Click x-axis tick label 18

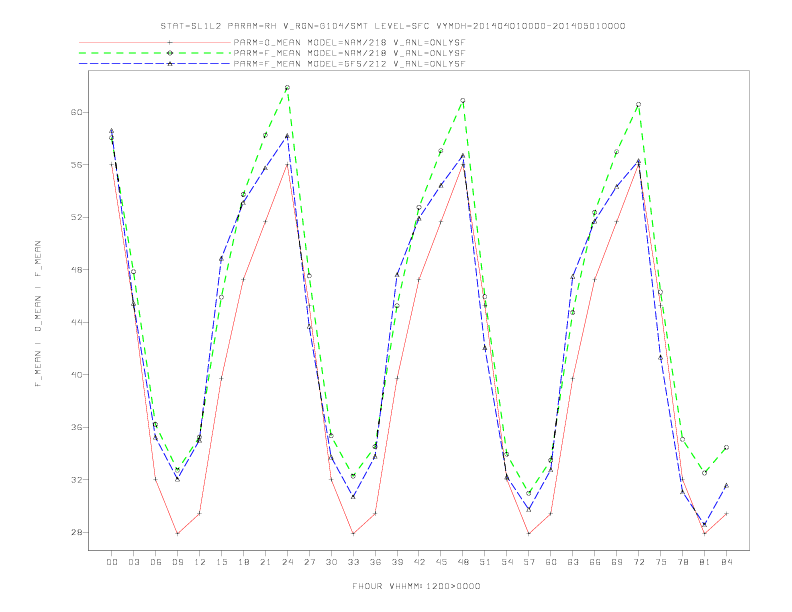tap(243, 562)
